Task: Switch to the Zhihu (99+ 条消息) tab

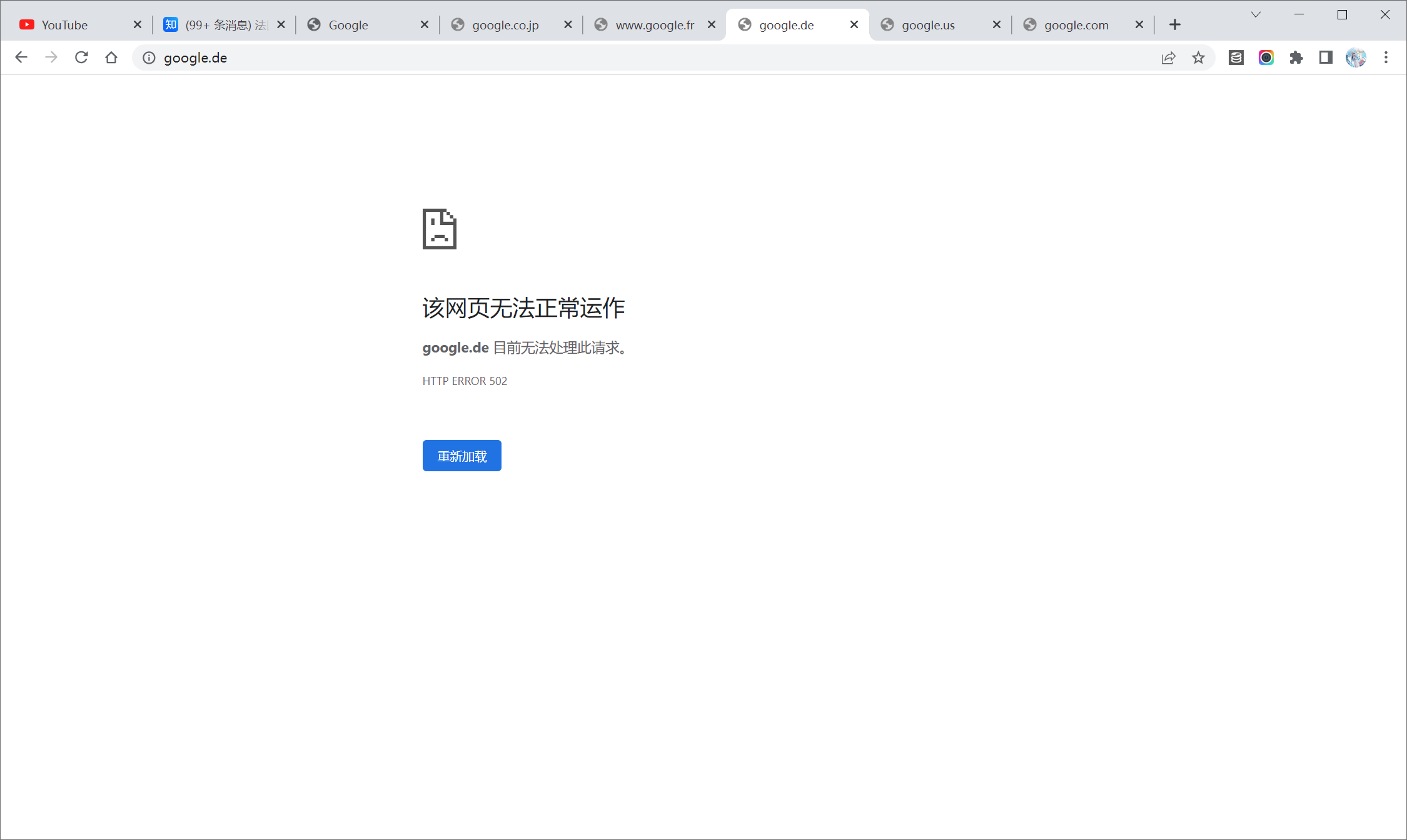Action: (x=224, y=24)
